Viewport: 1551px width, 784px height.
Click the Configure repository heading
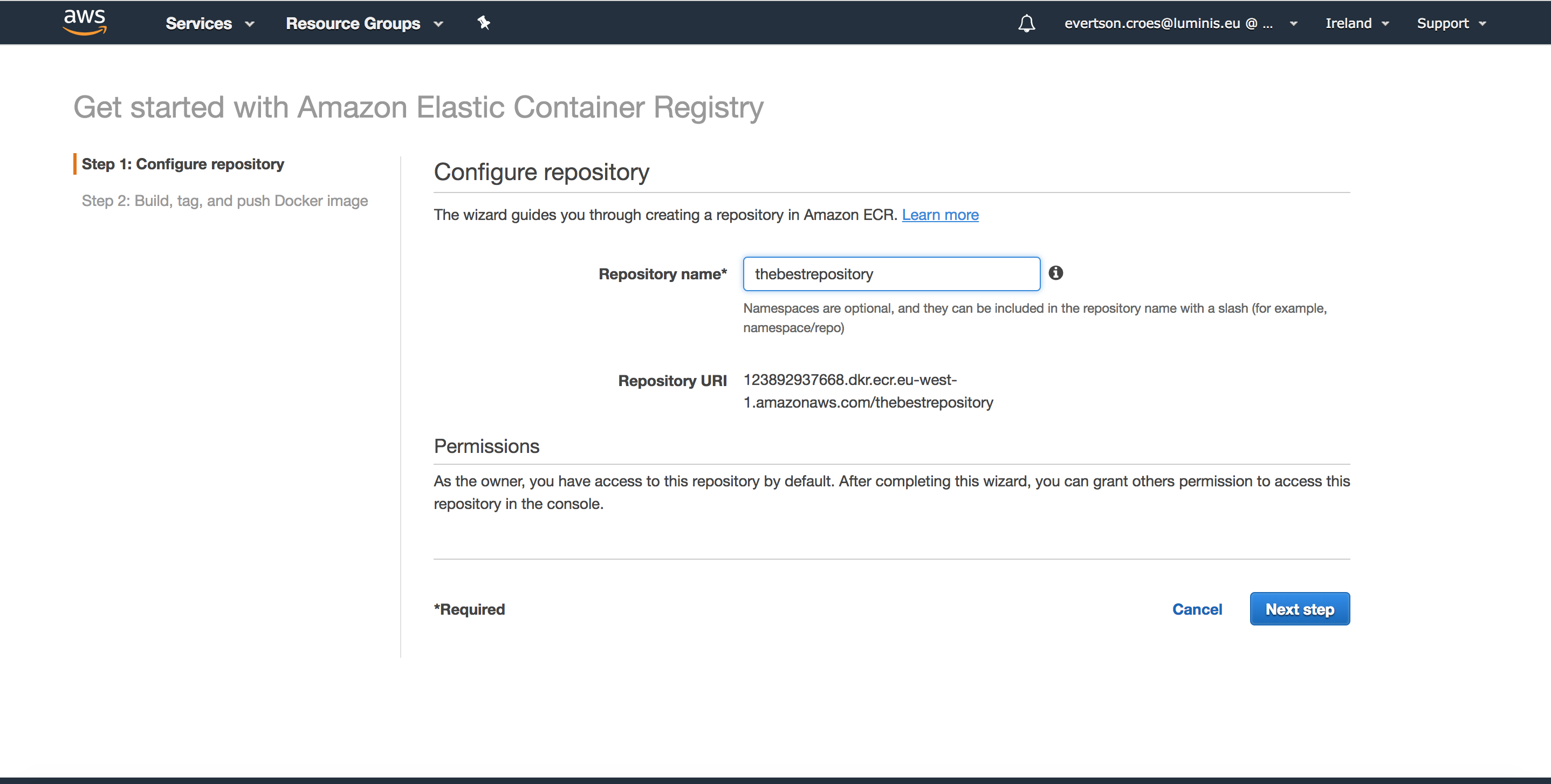pyautogui.click(x=541, y=172)
